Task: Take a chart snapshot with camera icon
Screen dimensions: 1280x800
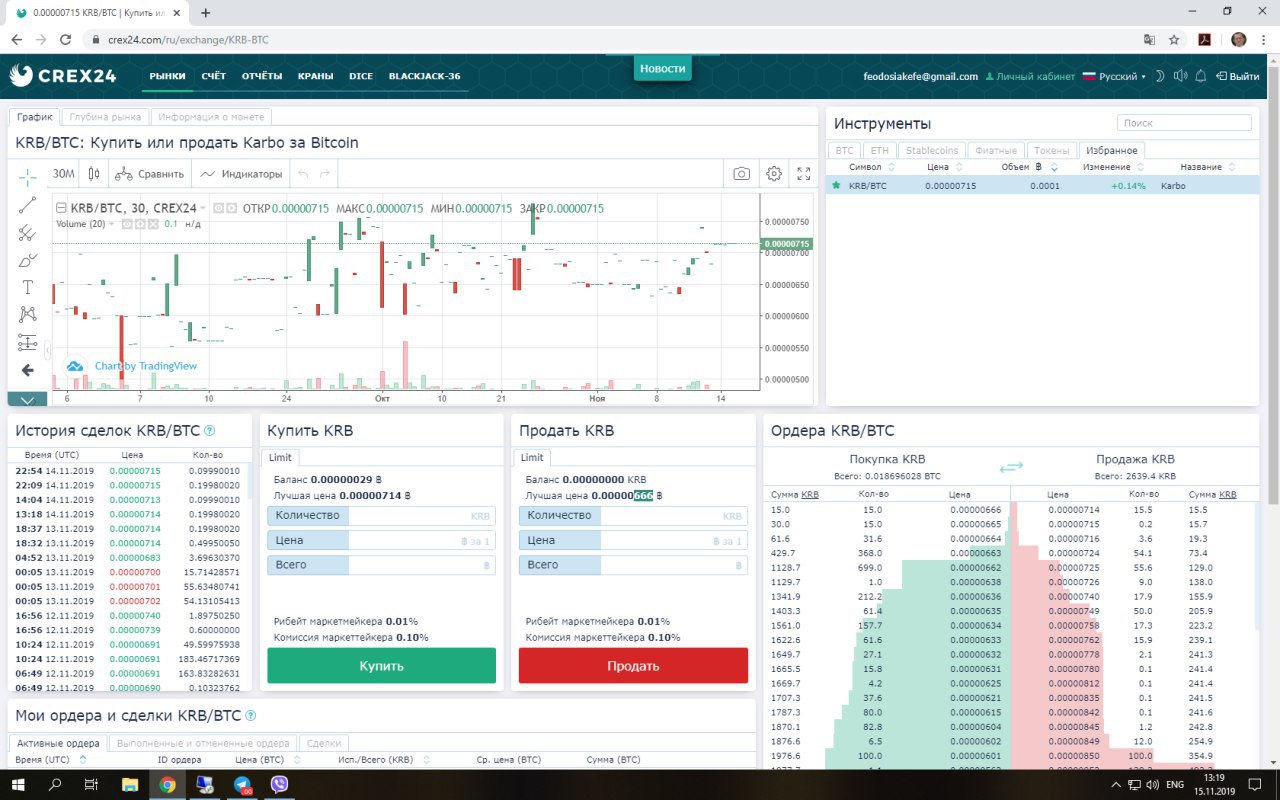Action: tap(741, 174)
